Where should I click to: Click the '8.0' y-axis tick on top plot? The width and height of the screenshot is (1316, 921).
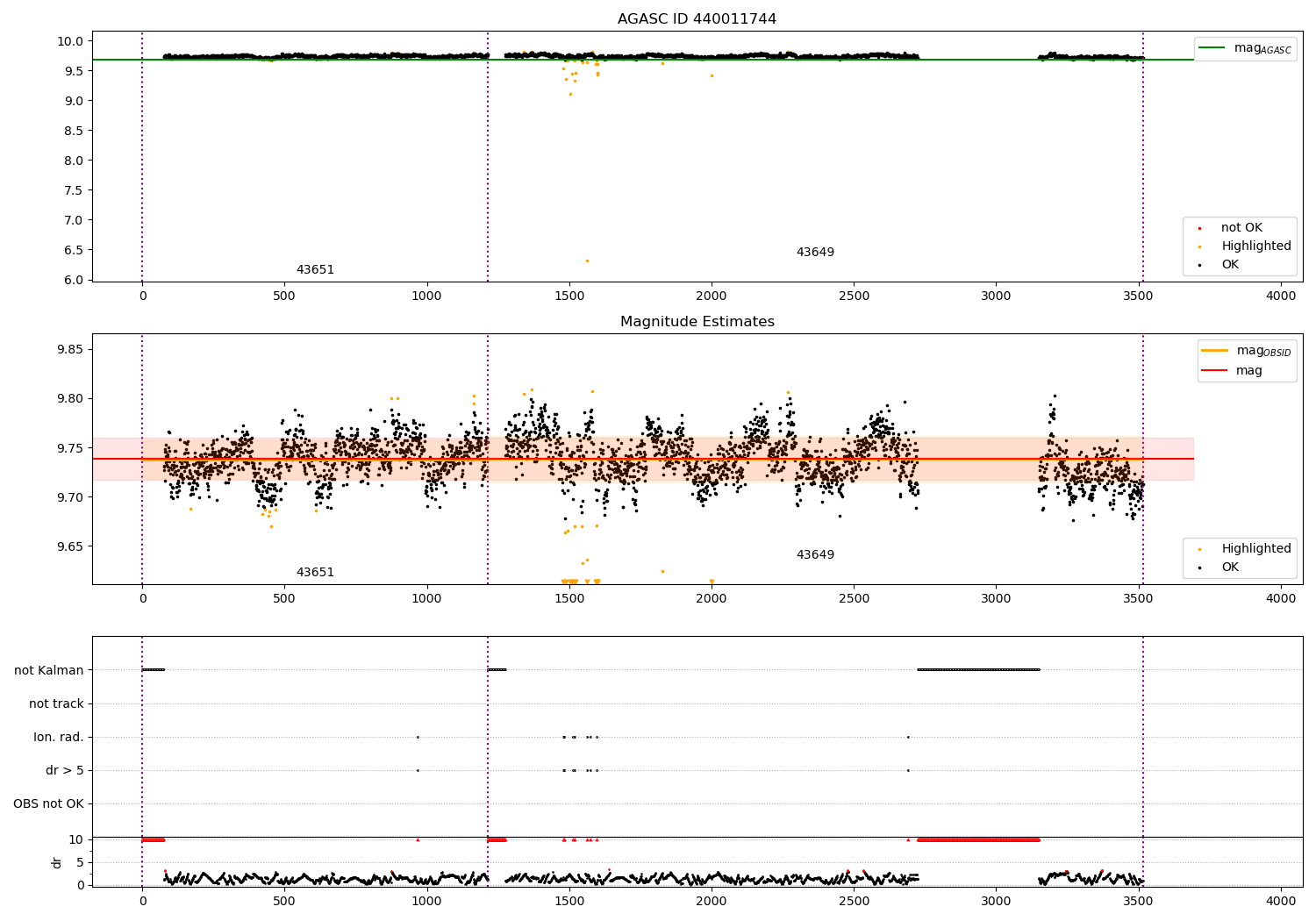74,161
